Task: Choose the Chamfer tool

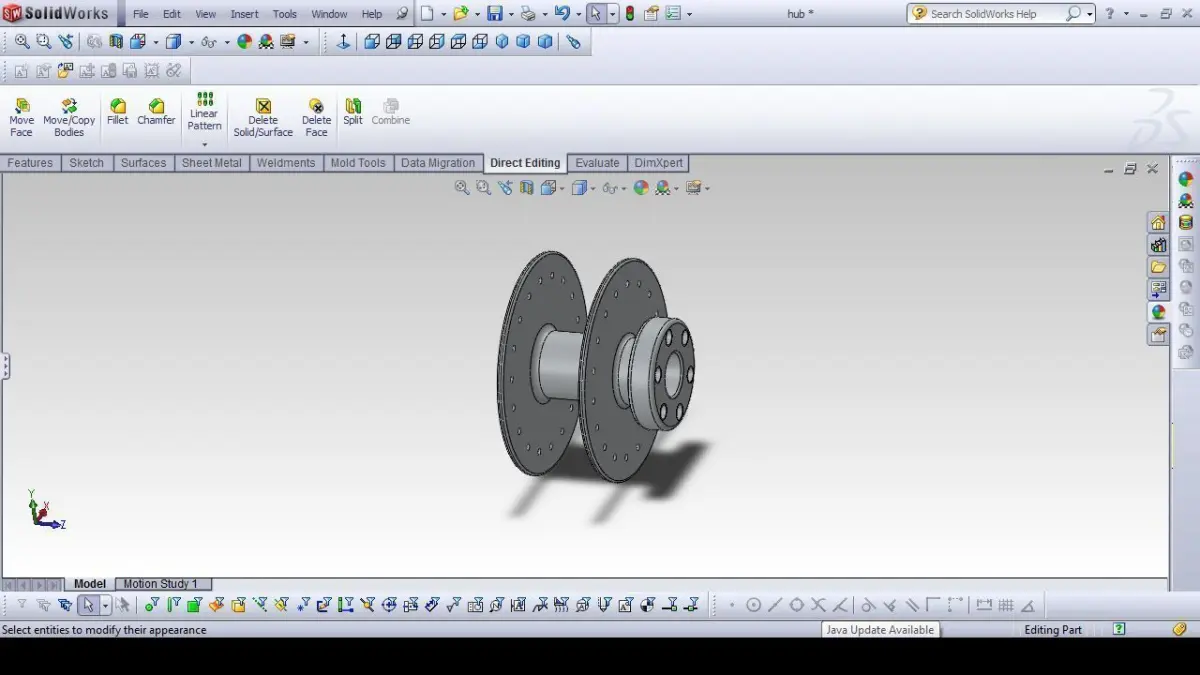Action: 156,112
